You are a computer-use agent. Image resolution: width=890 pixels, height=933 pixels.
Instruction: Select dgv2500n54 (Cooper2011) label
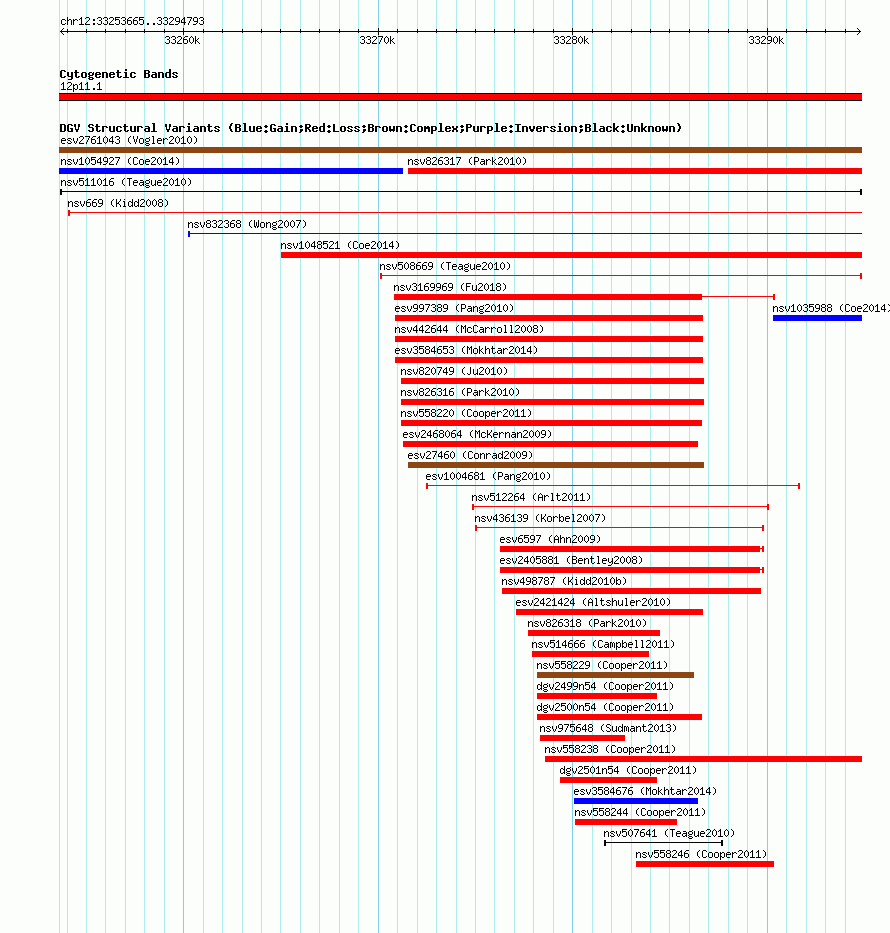click(605, 707)
